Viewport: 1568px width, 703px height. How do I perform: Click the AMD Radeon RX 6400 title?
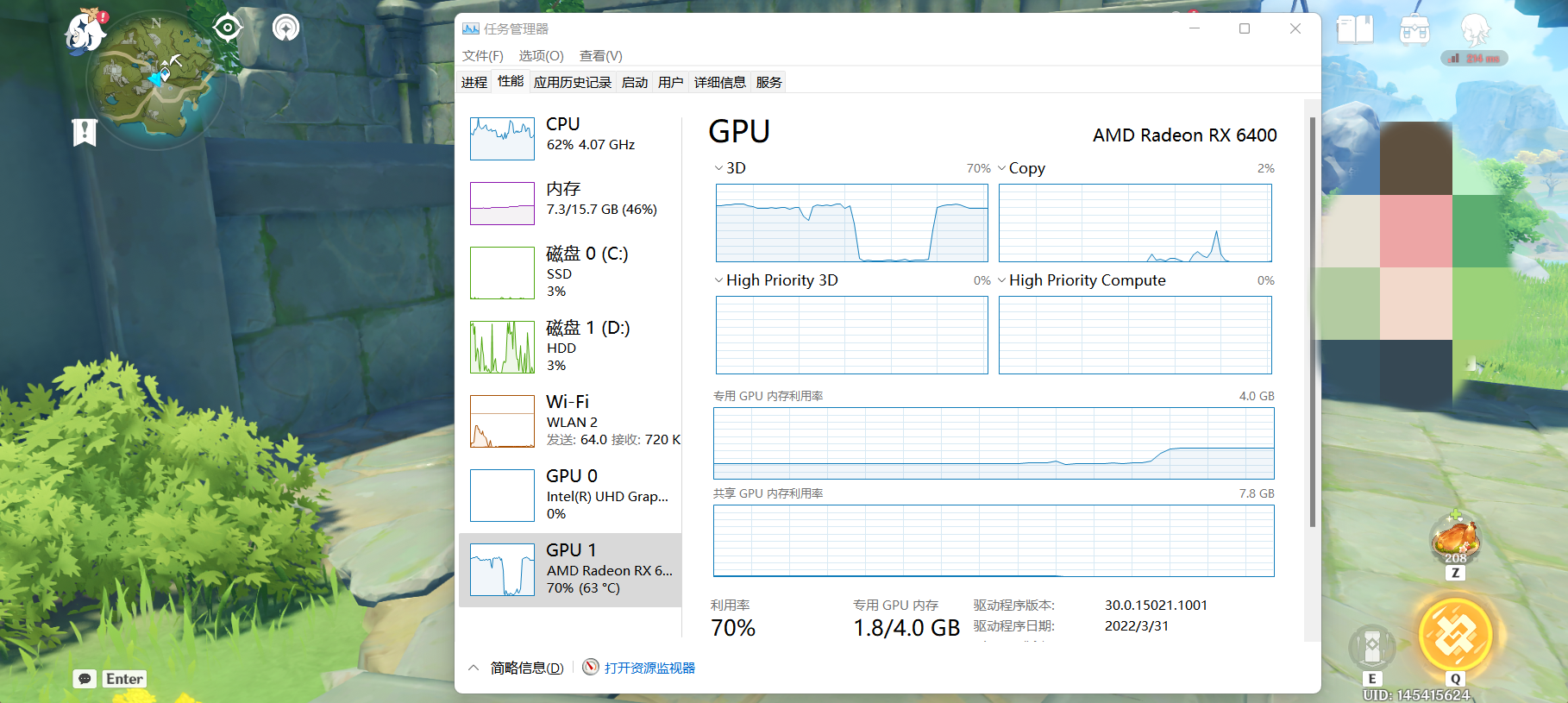tap(1184, 135)
